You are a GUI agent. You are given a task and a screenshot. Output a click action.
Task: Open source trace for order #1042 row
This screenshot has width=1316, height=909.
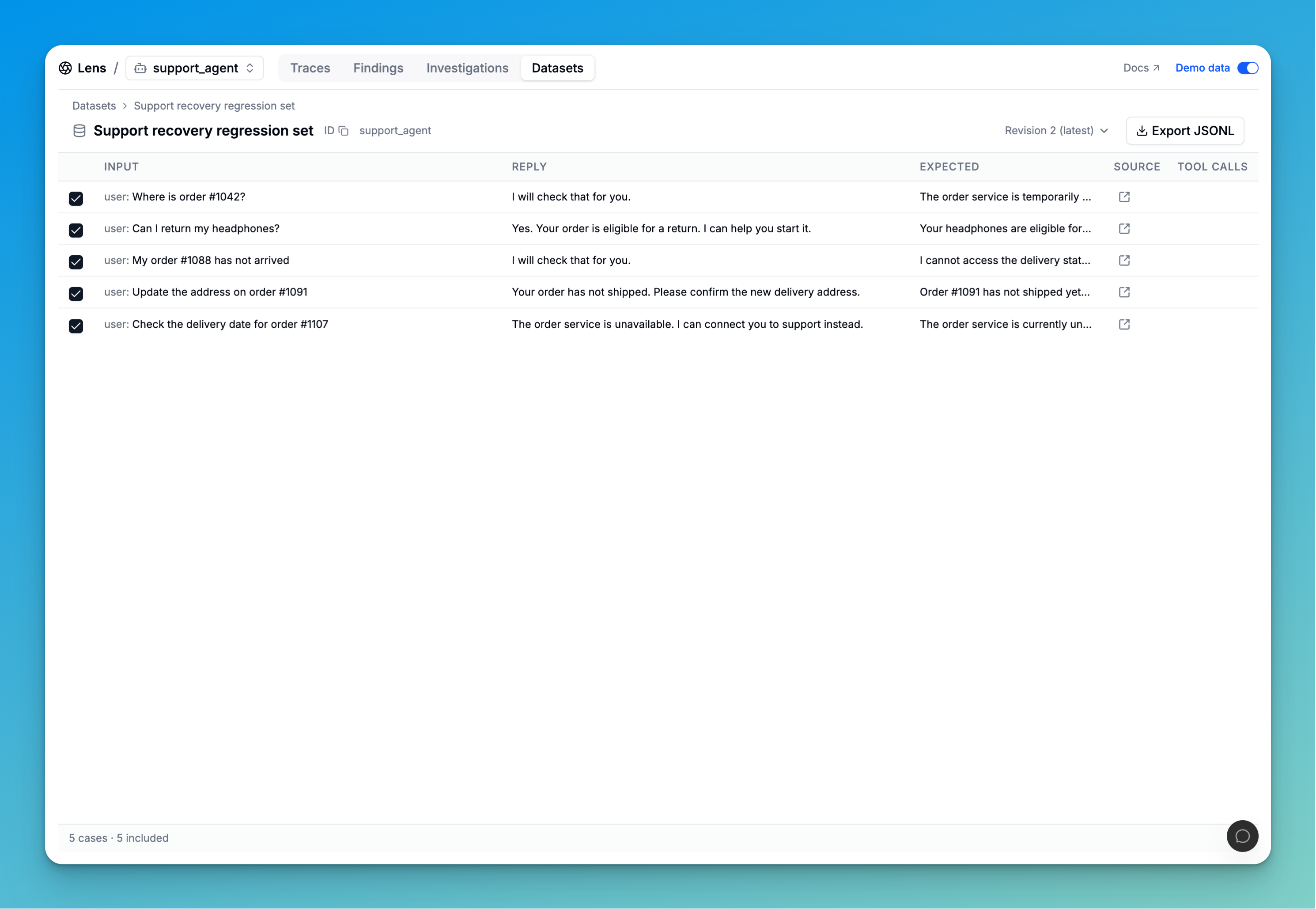coord(1124,197)
